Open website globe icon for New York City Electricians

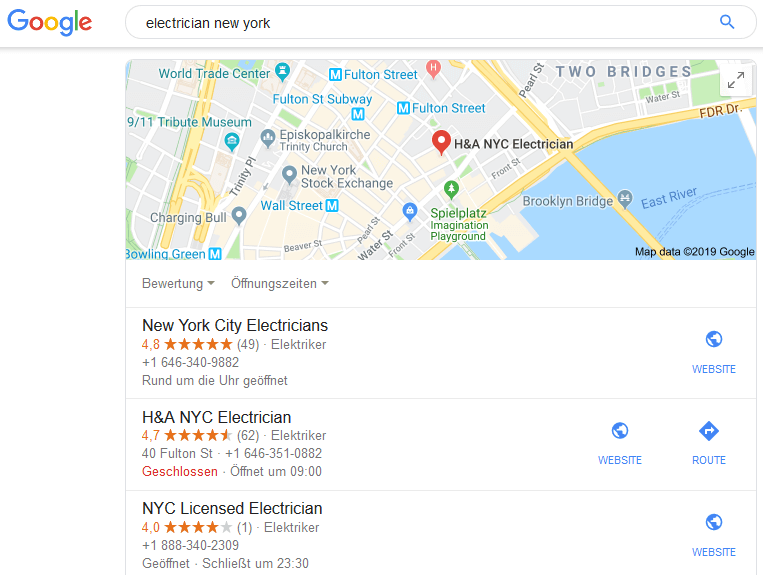tap(713, 339)
